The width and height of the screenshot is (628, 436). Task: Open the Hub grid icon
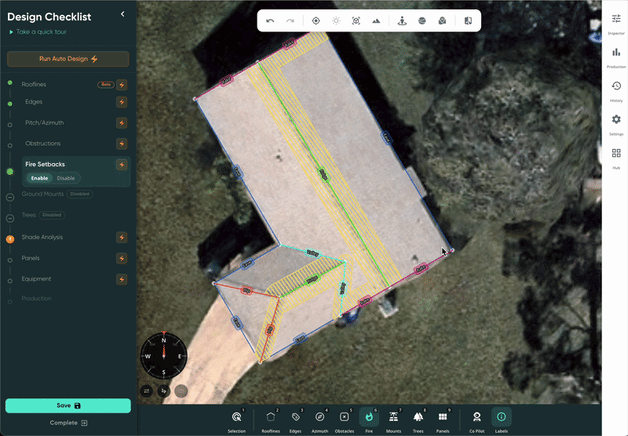(616, 158)
